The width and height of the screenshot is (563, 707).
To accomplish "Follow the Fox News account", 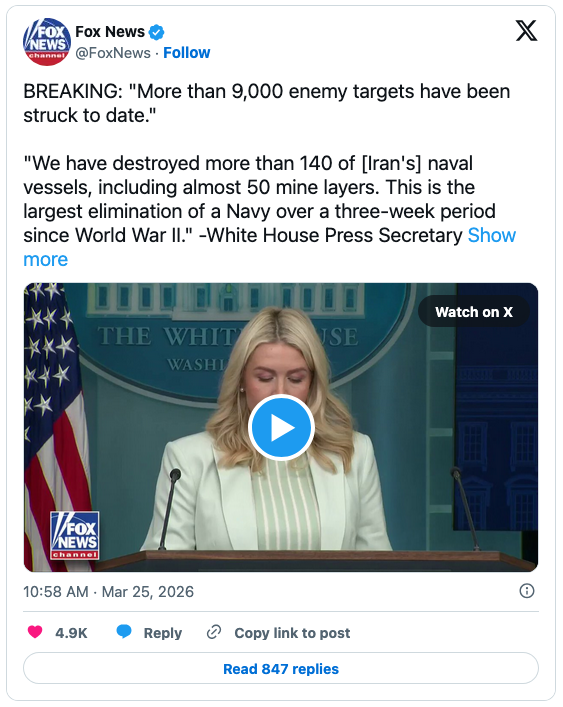I will (x=187, y=53).
